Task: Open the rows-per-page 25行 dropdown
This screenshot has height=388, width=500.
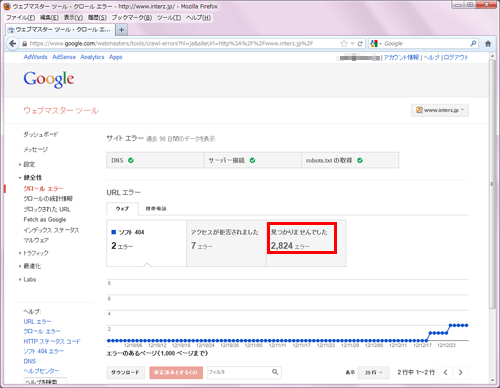Action: tap(373, 372)
